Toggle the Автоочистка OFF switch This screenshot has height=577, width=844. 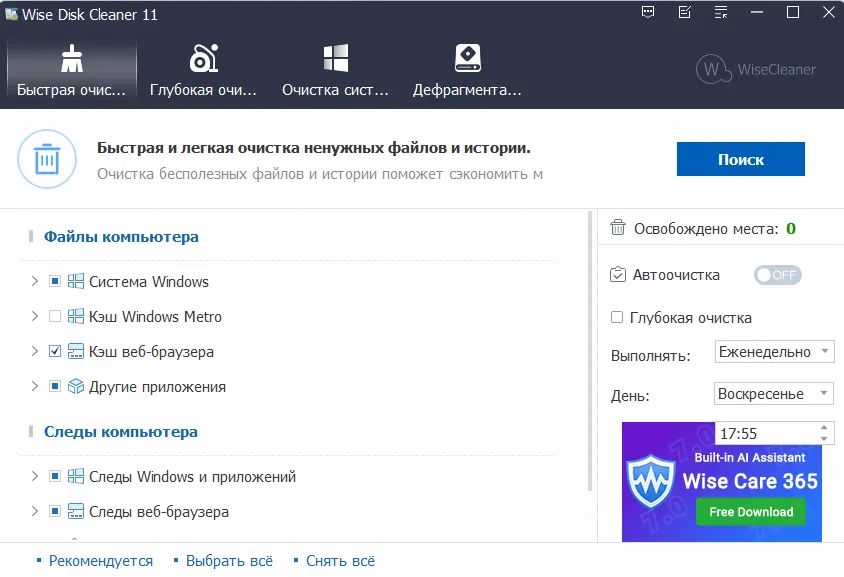[x=777, y=275]
